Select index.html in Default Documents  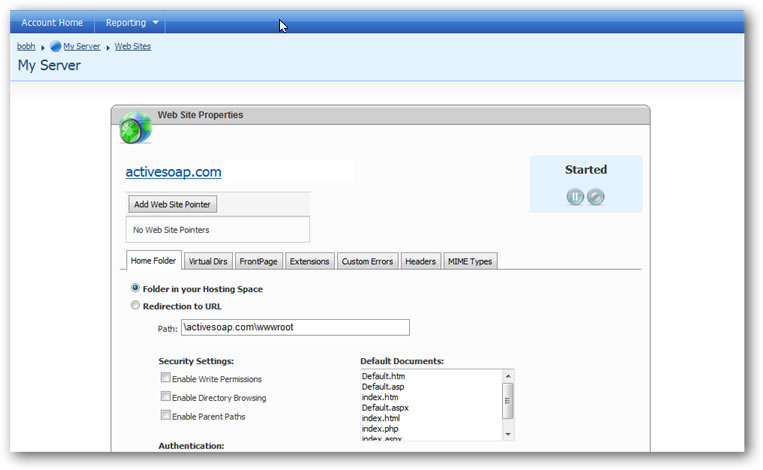[381, 418]
